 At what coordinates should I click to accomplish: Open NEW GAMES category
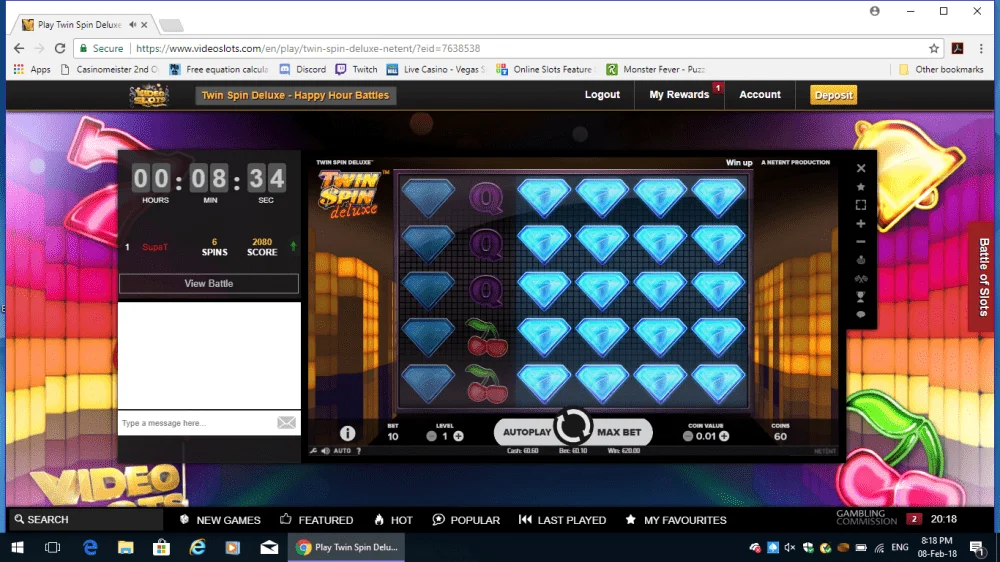click(x=221, y=520)
